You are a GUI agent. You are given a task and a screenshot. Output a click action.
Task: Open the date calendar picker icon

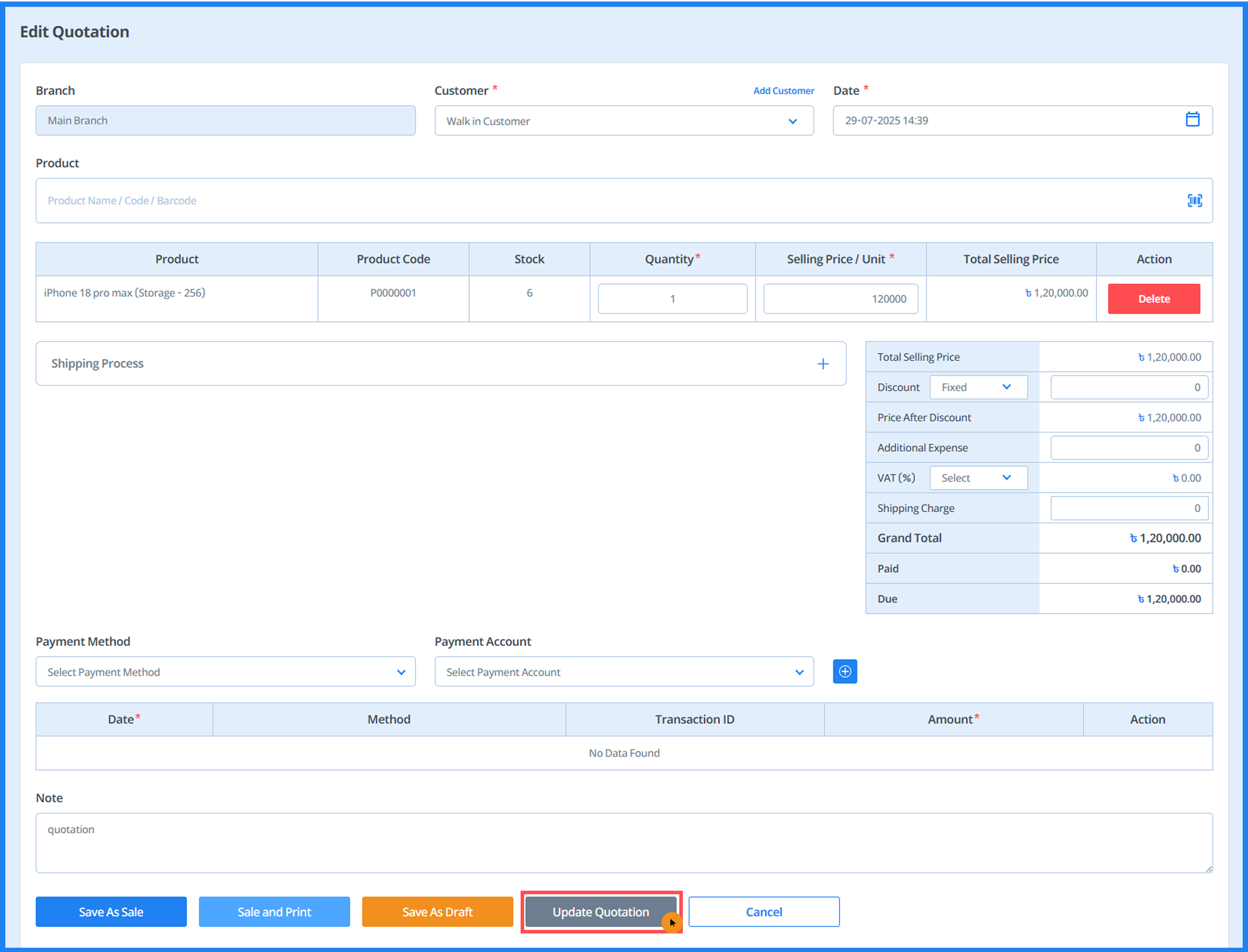pyautogui.click(x=1192, y=119)
